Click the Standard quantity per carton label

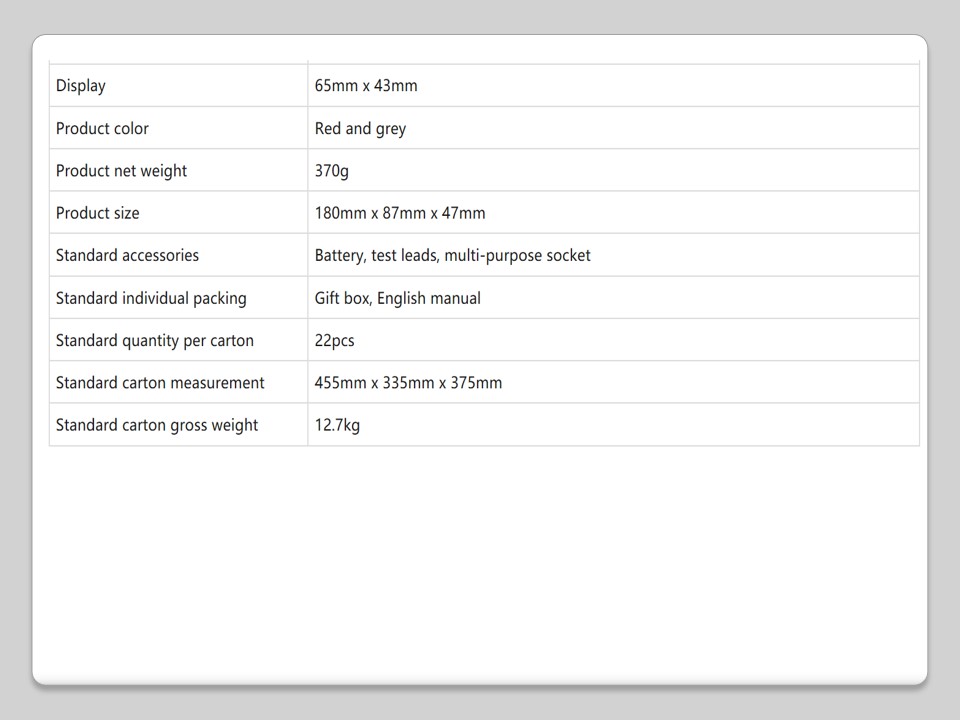click(155, 341)
